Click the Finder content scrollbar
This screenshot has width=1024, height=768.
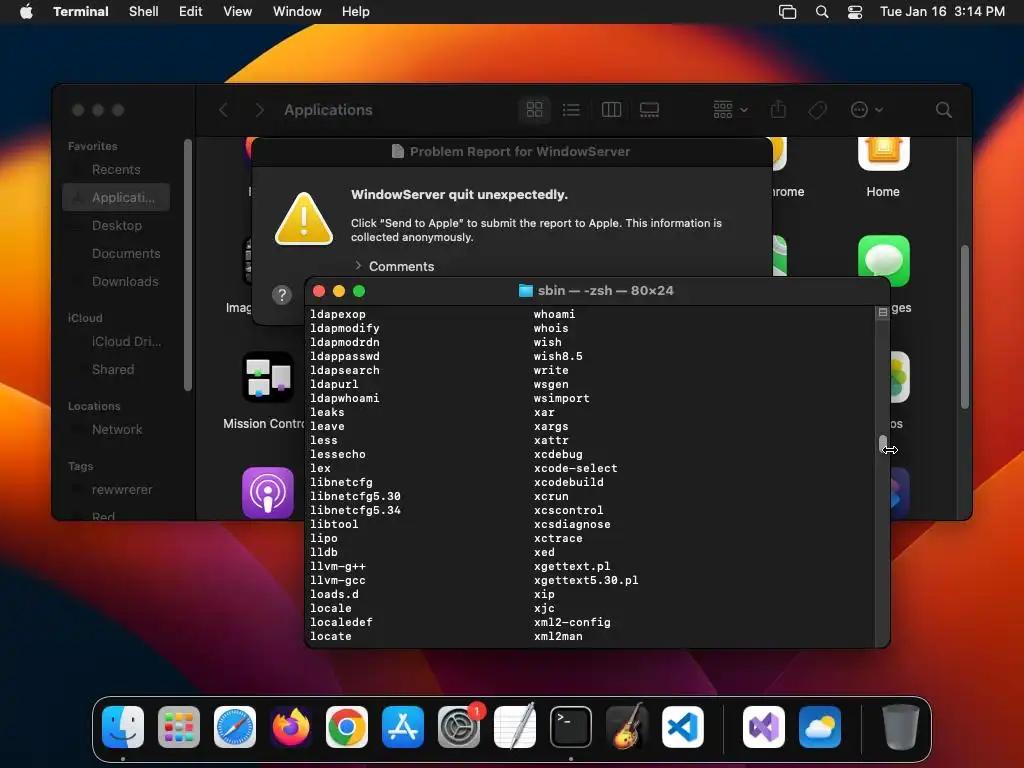(965, 327)
